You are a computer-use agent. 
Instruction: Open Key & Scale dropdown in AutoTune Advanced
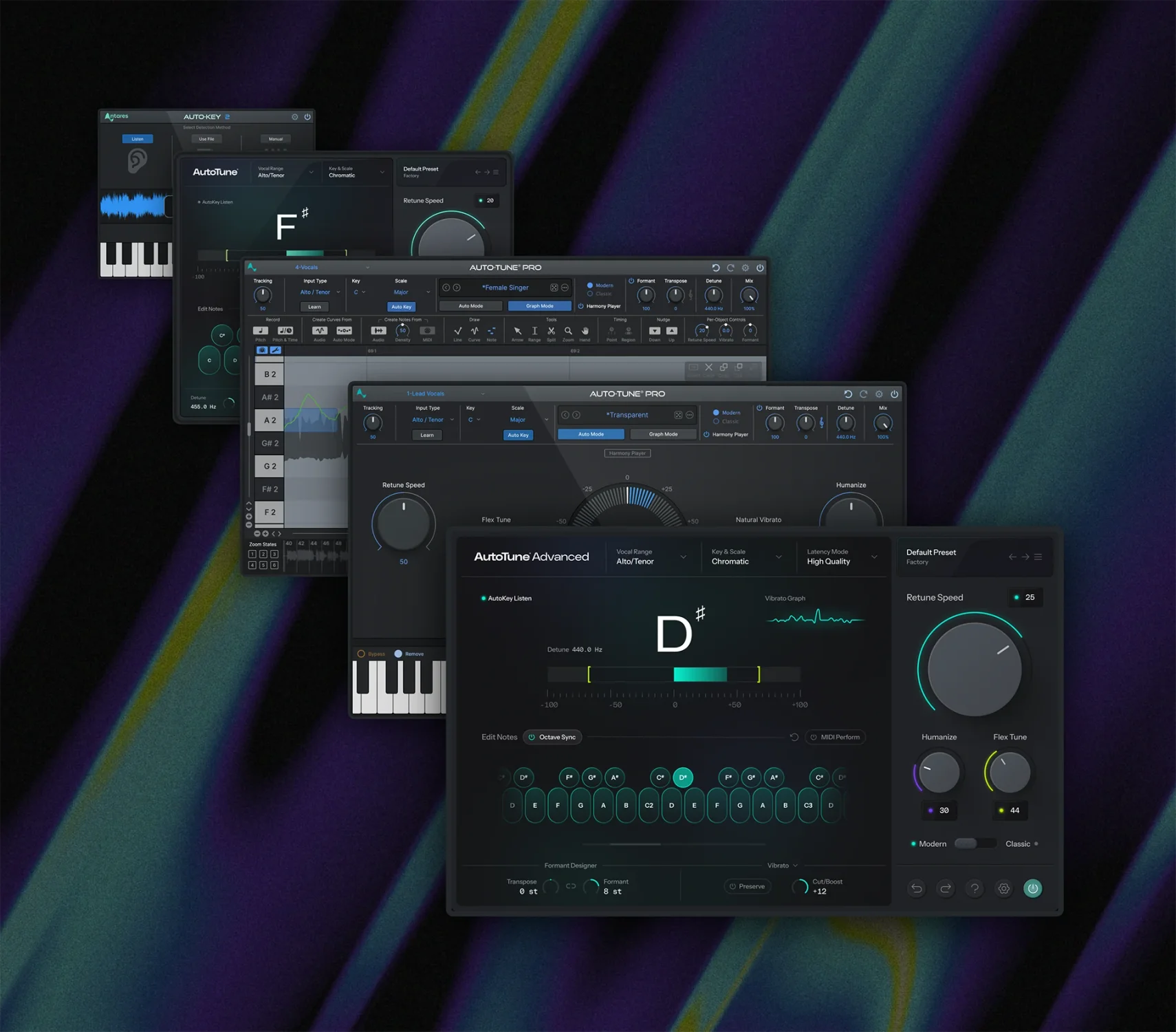[x=746, y=557]
